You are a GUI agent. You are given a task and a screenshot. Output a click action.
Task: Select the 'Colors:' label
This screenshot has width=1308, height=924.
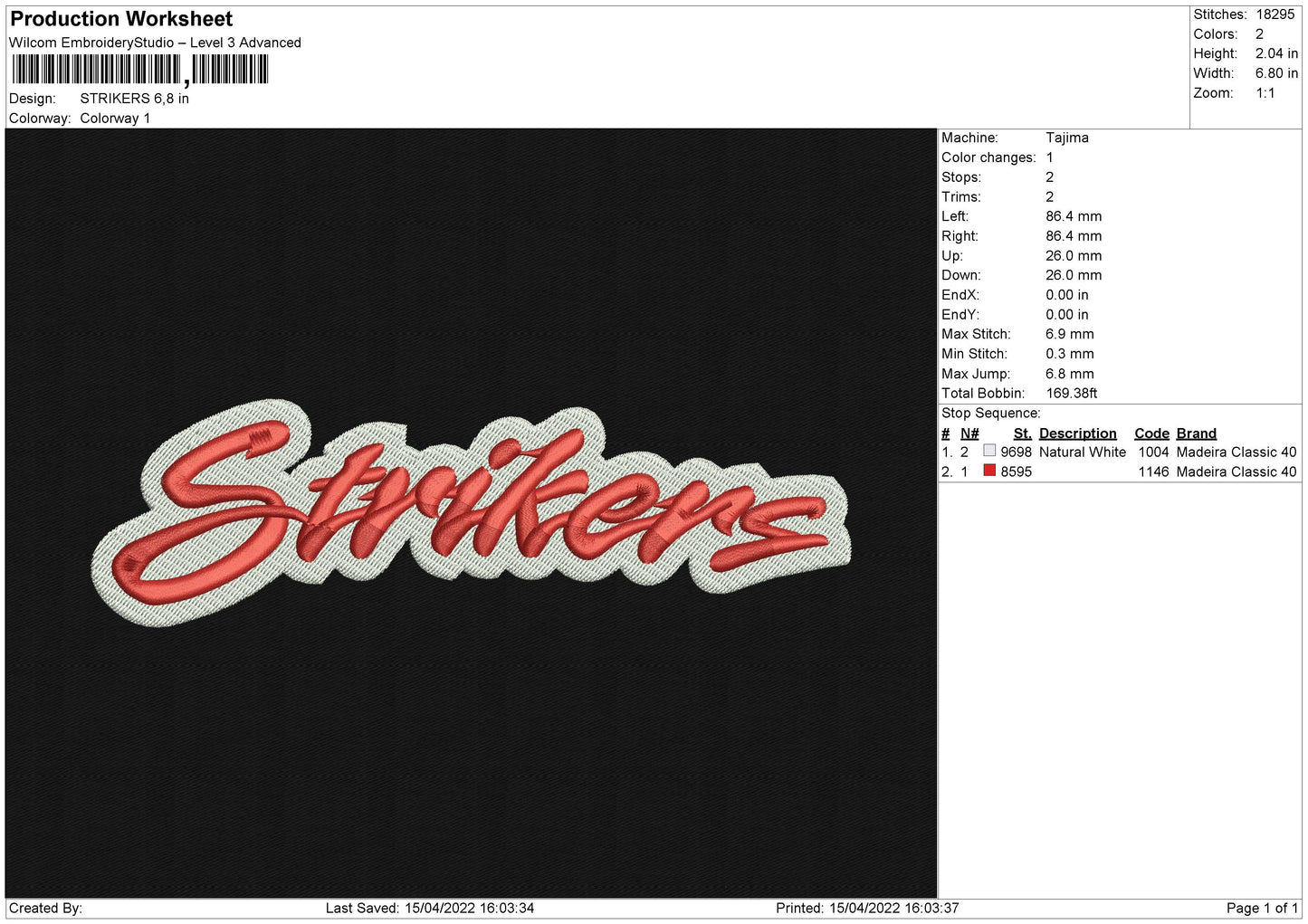click(x=1215, y=34)
